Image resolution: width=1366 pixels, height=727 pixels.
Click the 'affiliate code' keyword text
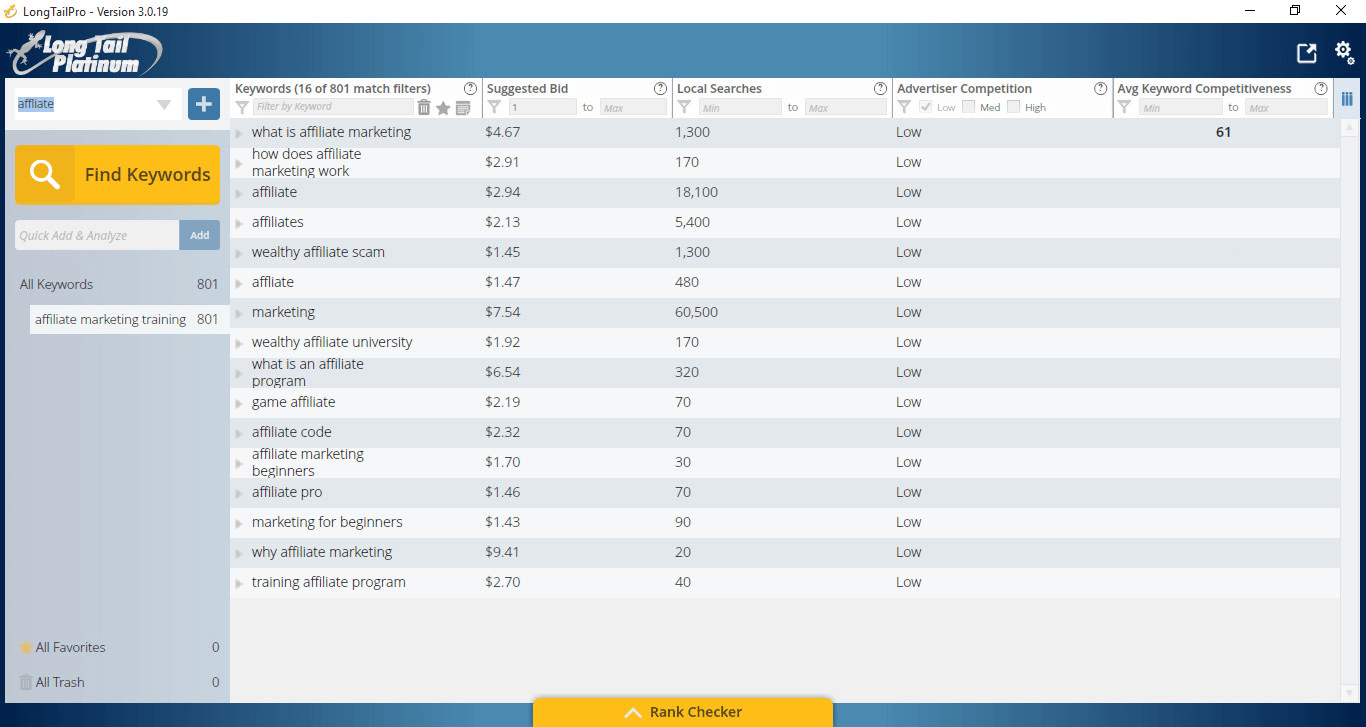pyautogui.click(x=291, y=432)
